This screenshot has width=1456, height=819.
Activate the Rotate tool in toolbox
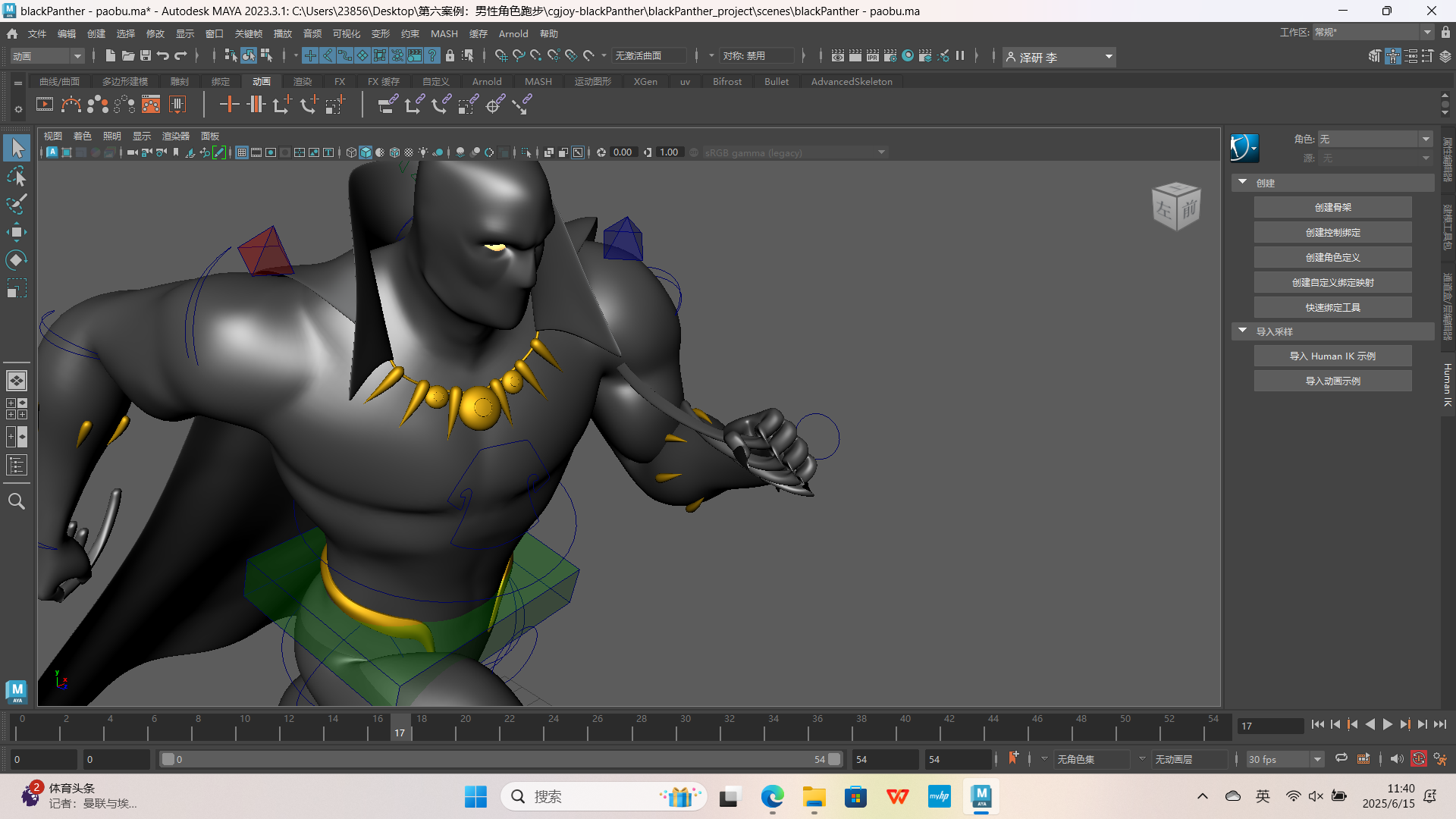pos(17,260)
